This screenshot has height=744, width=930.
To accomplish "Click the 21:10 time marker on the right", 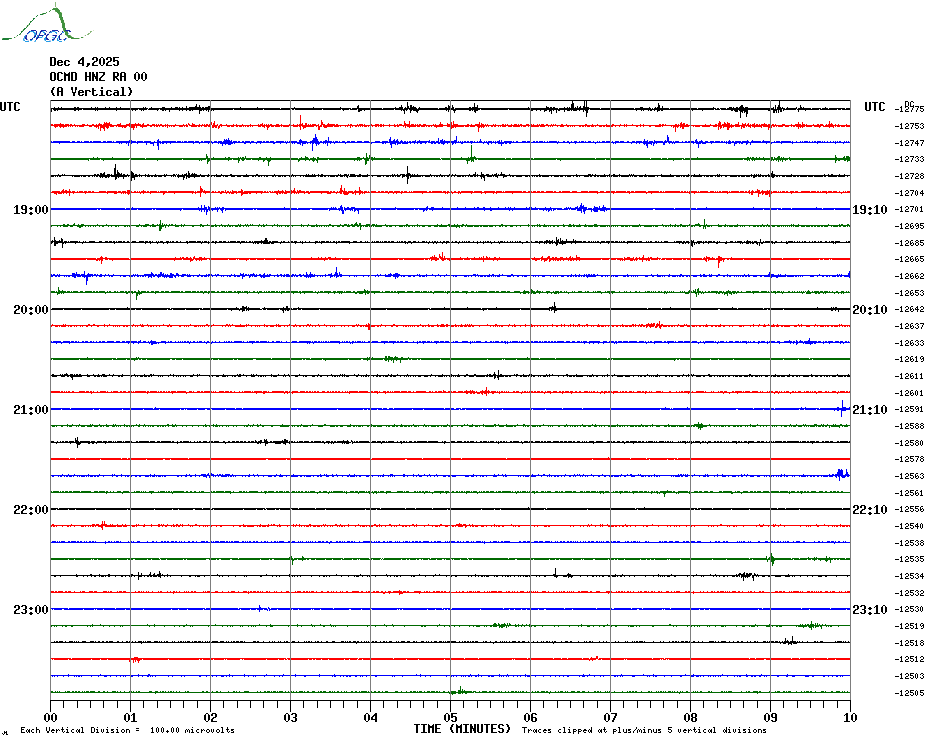I will point(869,410).
